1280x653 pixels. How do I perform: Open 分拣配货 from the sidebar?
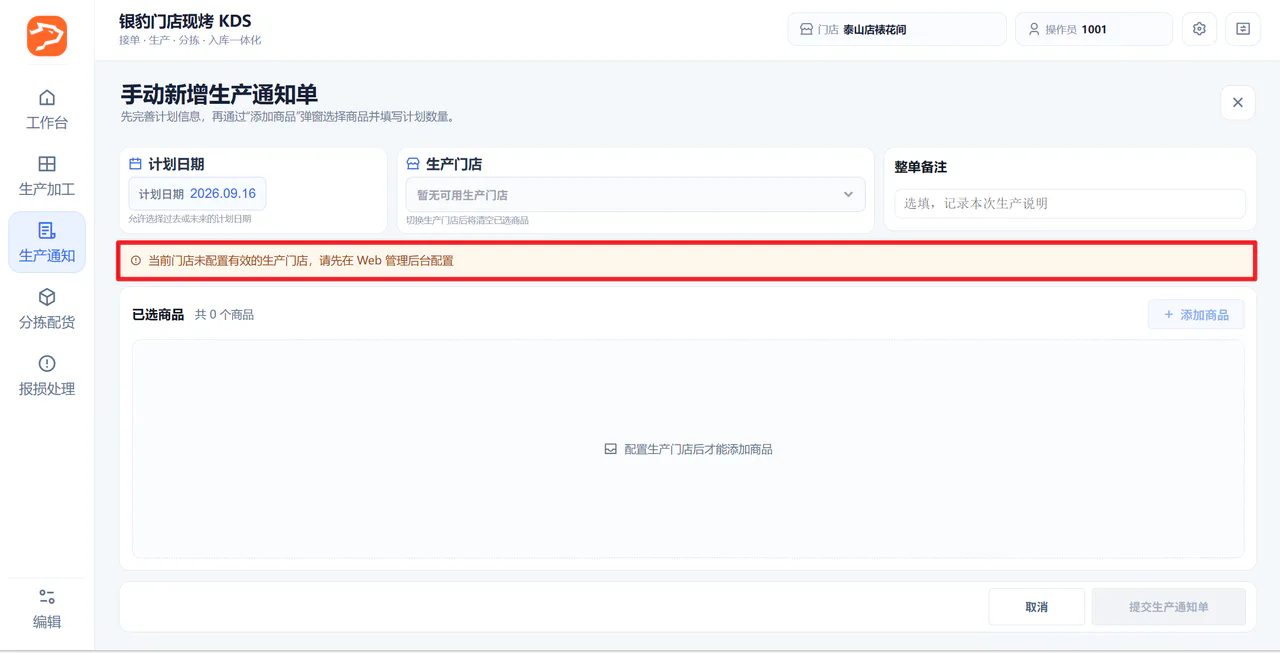47,309
